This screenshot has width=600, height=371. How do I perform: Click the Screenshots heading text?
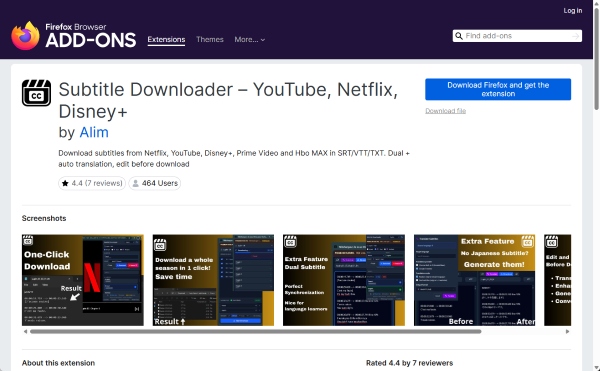tap(44, 218)
